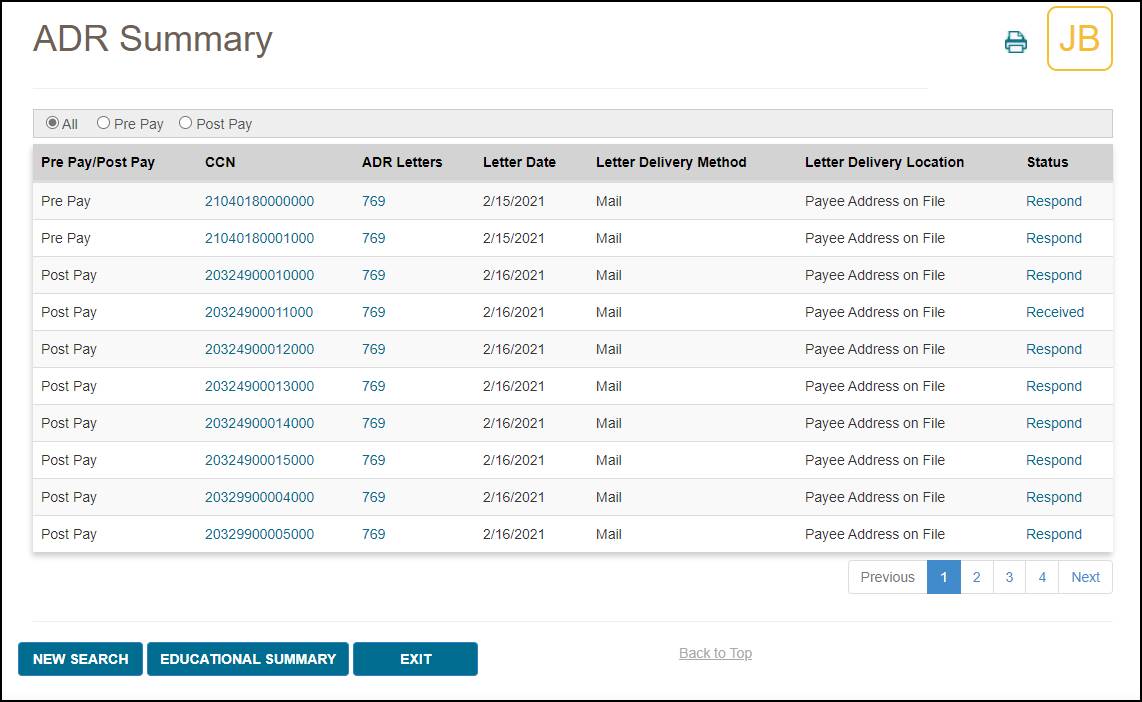Filter results by Post Pay
This screenshot has height=702, width=1142.
click(x=185, y=122)
